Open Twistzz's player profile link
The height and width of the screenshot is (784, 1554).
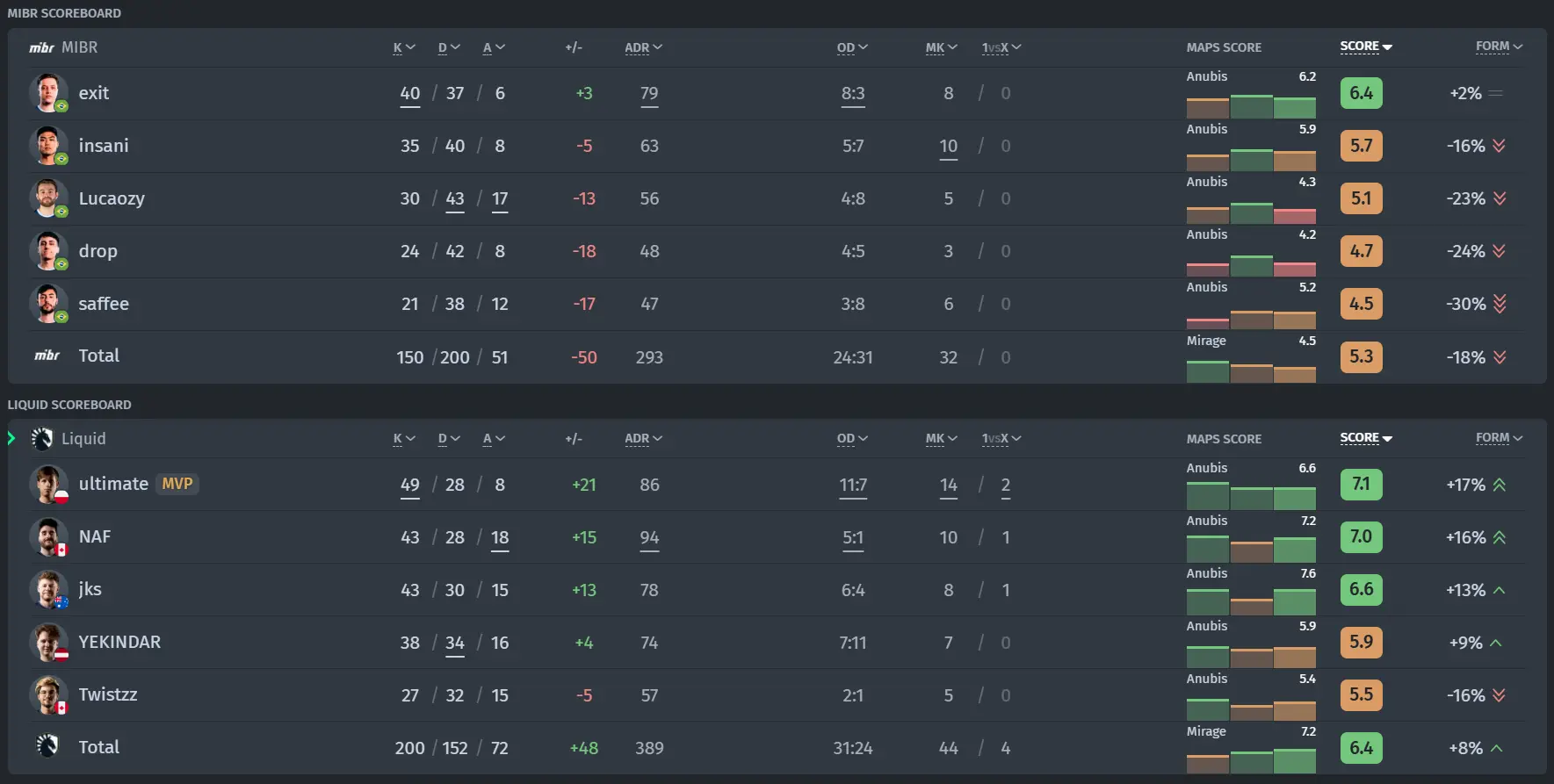(x=108, y=694)
